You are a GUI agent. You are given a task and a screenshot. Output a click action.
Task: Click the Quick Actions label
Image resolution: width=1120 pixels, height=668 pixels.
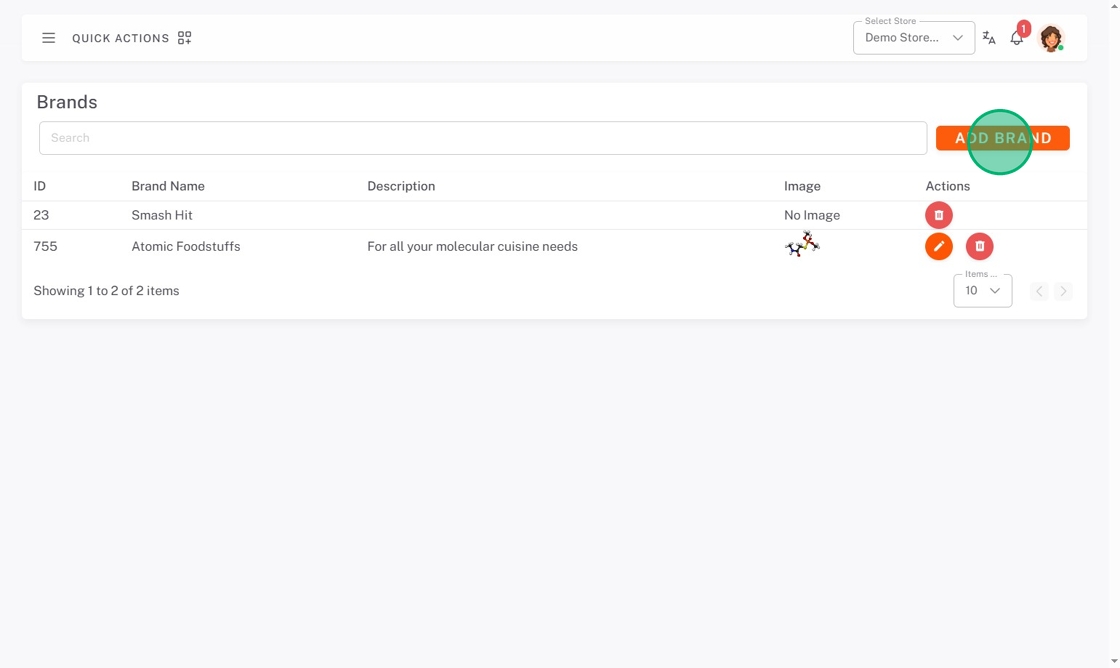click(120, 38)
